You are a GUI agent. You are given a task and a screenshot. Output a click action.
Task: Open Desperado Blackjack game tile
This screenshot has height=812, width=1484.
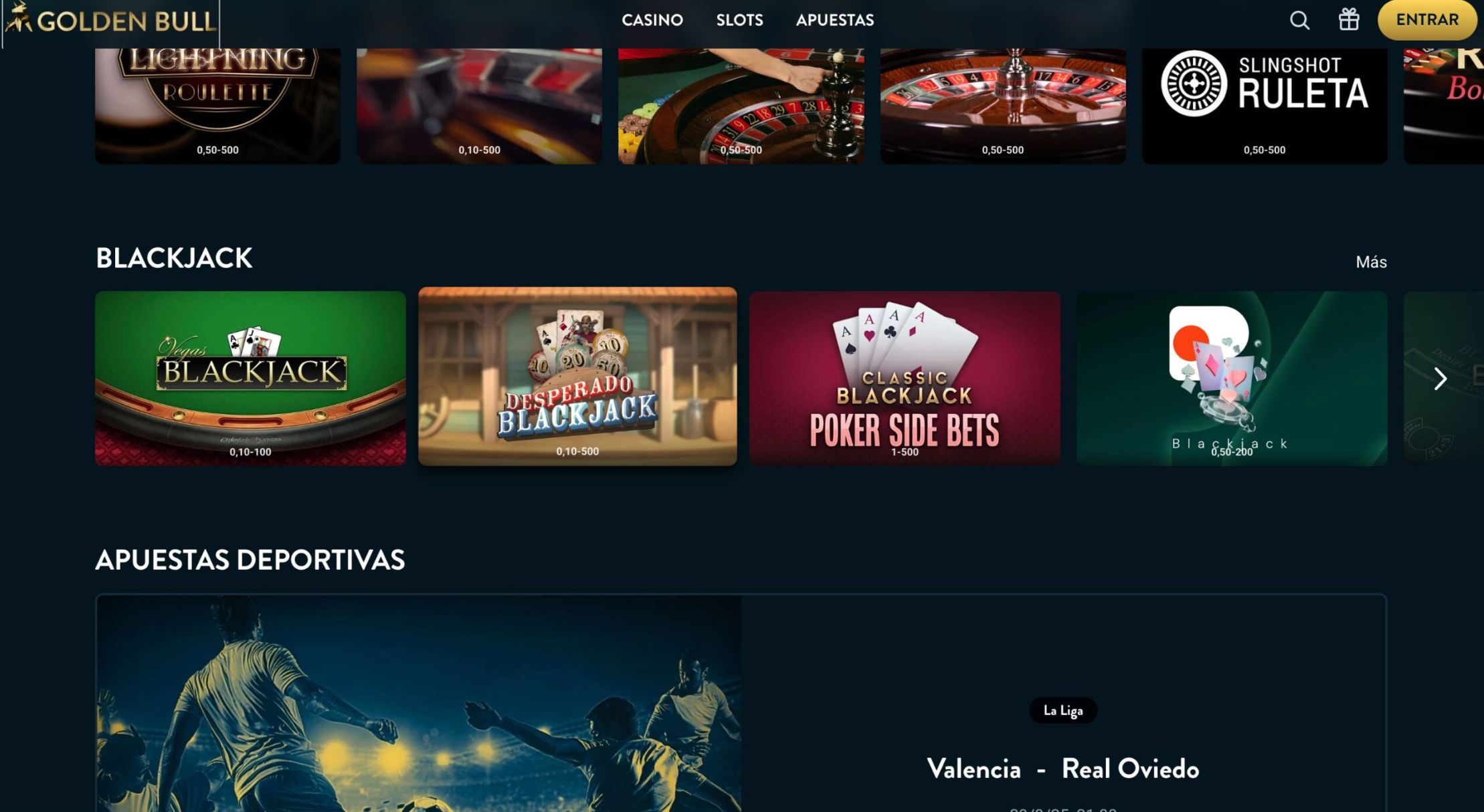coord(577,376)
